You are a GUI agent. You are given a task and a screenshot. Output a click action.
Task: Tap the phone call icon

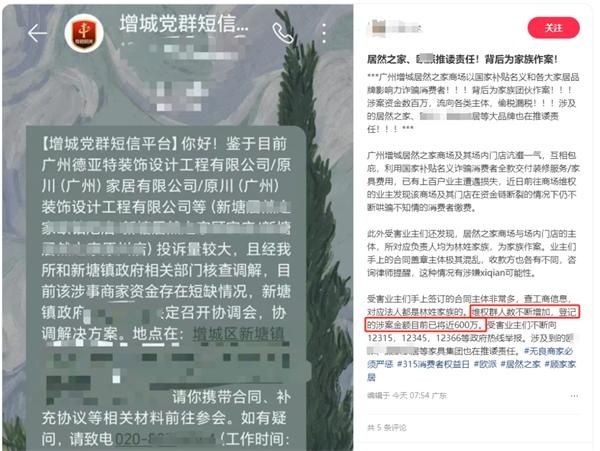click(x=282, y=33)
